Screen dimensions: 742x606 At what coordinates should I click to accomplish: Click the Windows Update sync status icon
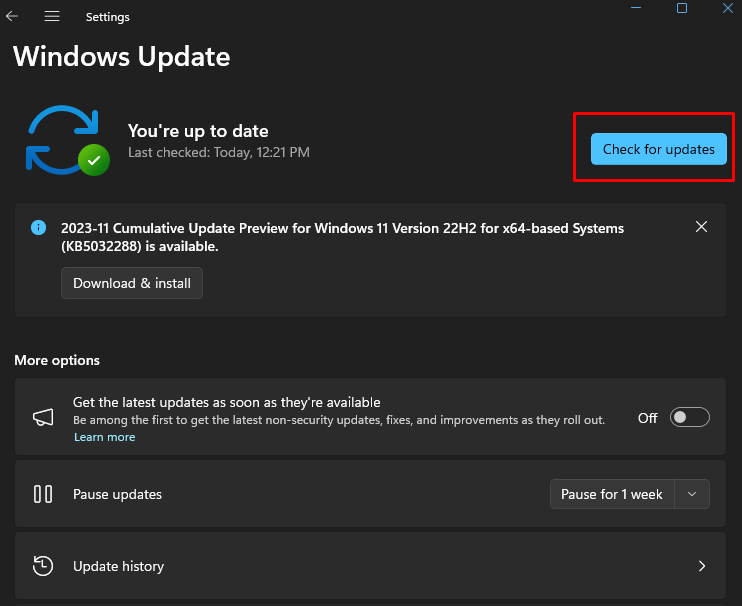click(x=66, y=141)
